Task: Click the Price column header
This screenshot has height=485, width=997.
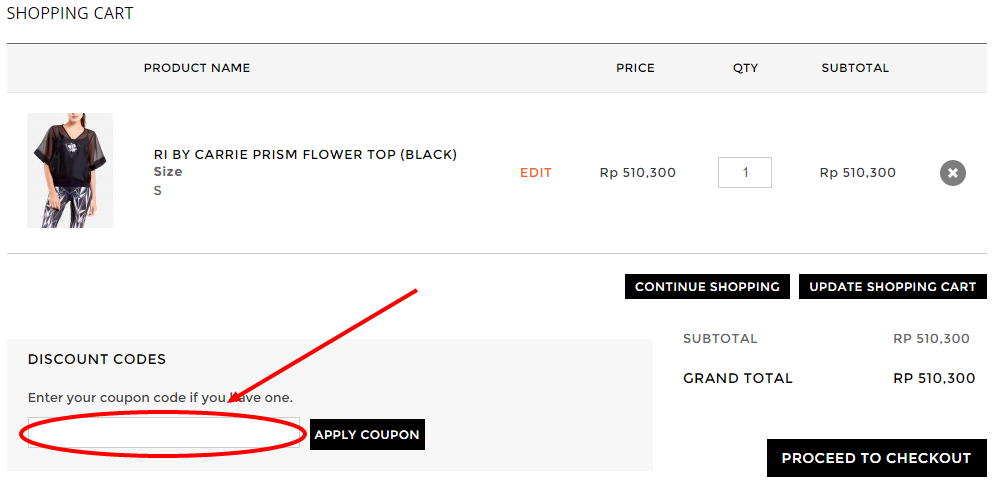Action: (635, 68)
